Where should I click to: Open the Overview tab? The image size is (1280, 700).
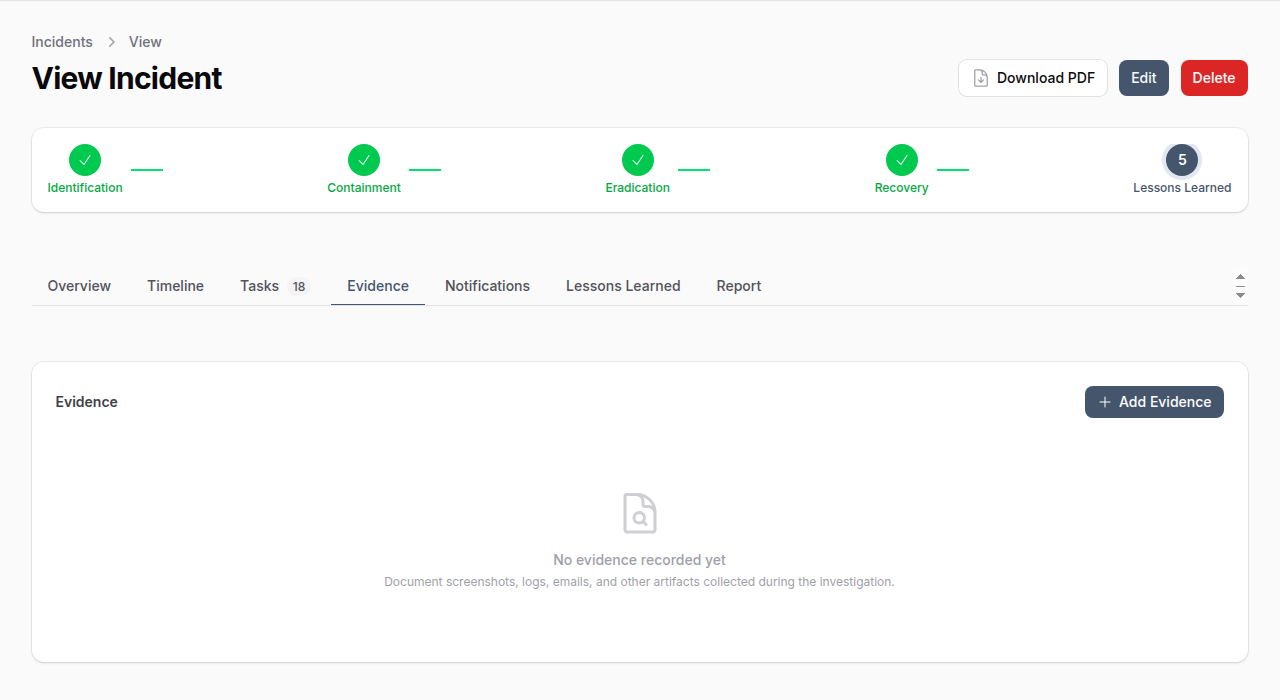(x=79, y=286)
